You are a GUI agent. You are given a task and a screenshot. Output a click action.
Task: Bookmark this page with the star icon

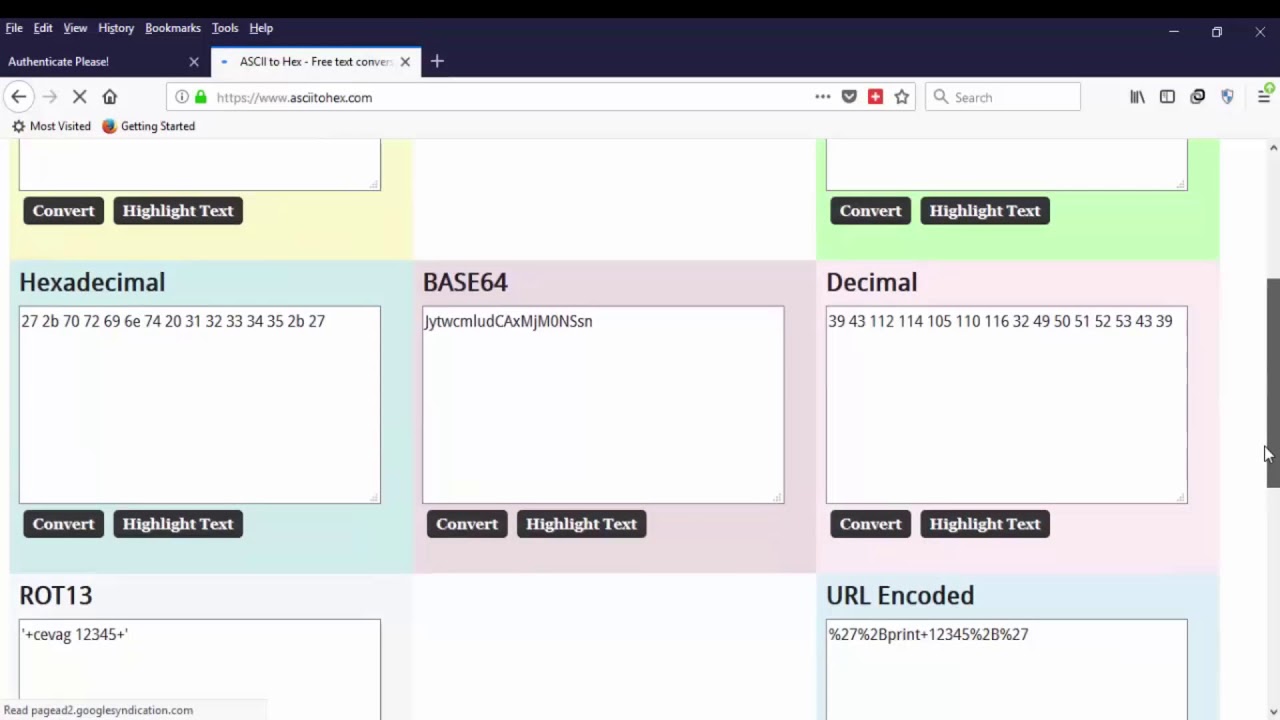click(902, 97)
